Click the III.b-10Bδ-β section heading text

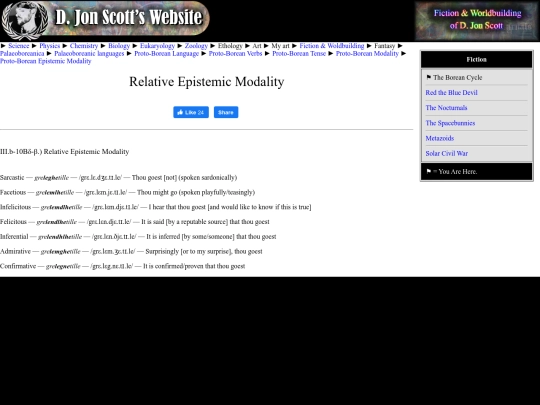[x=64, y=152]
